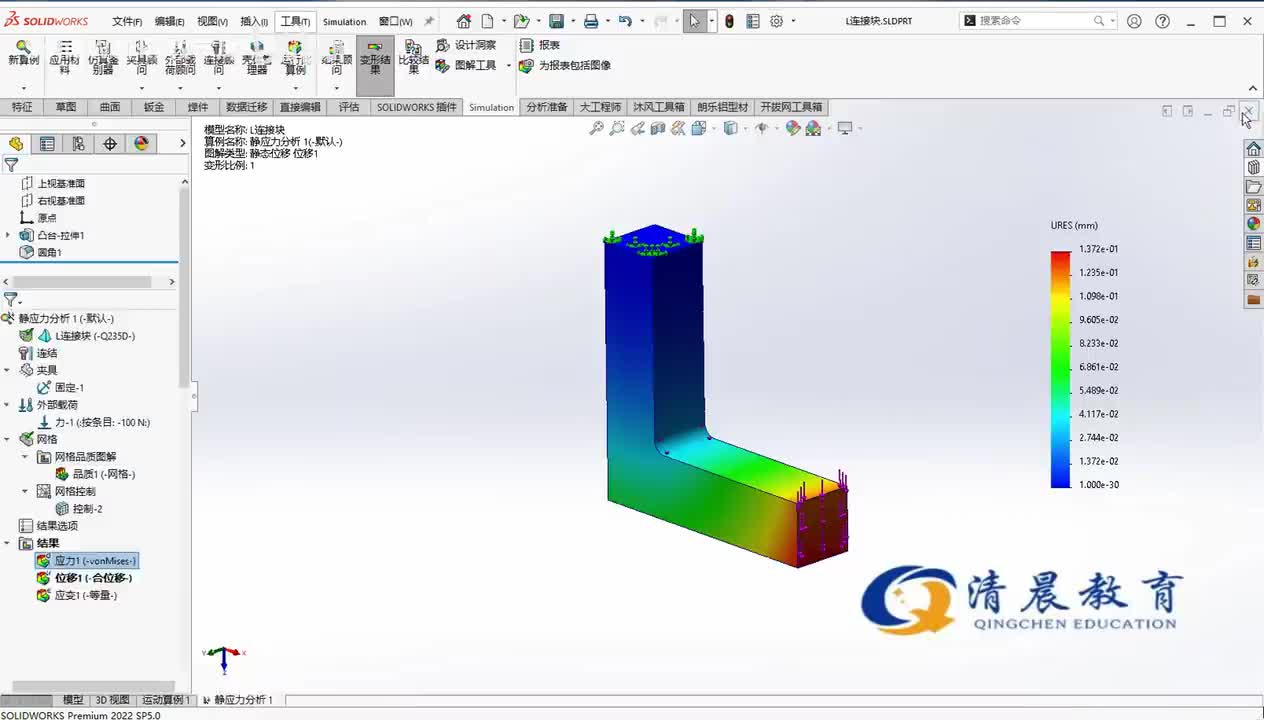The width and height of the screenshot is (1264, 720).
Task: Expand the 凸台-拉伸1 feature node
Action: 8,235
